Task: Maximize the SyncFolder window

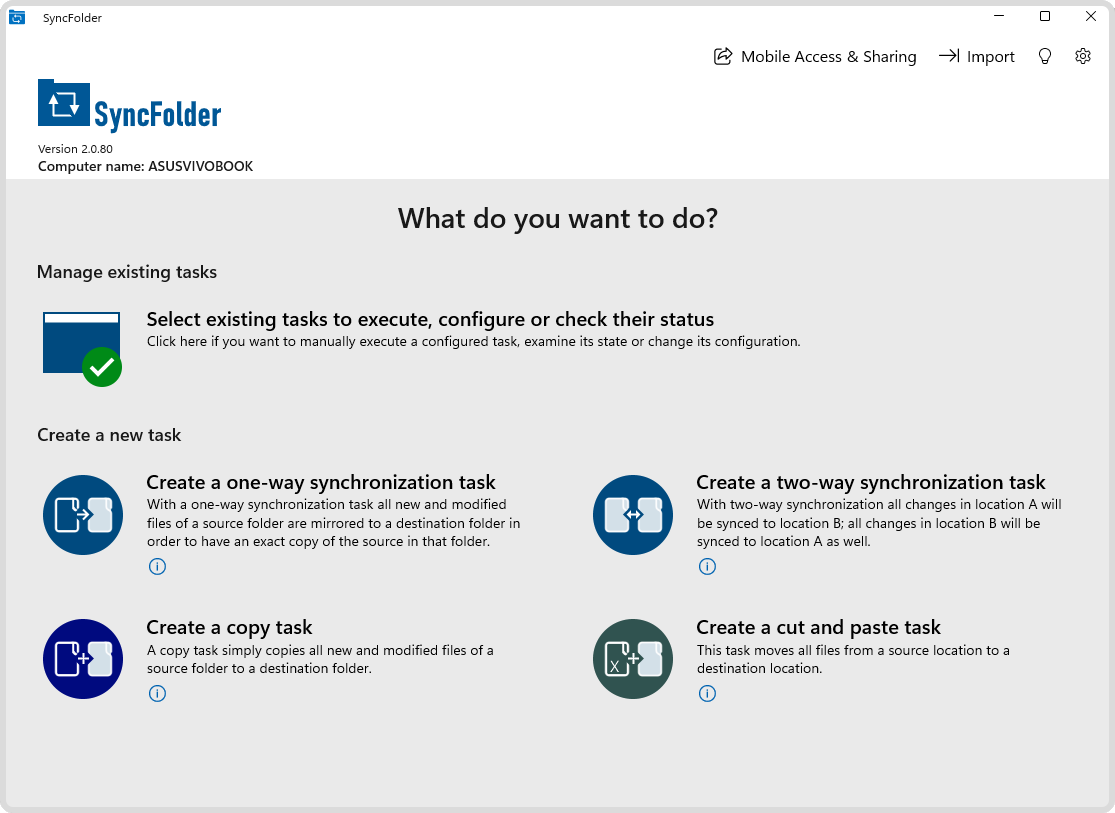Action: (1045, 16)
